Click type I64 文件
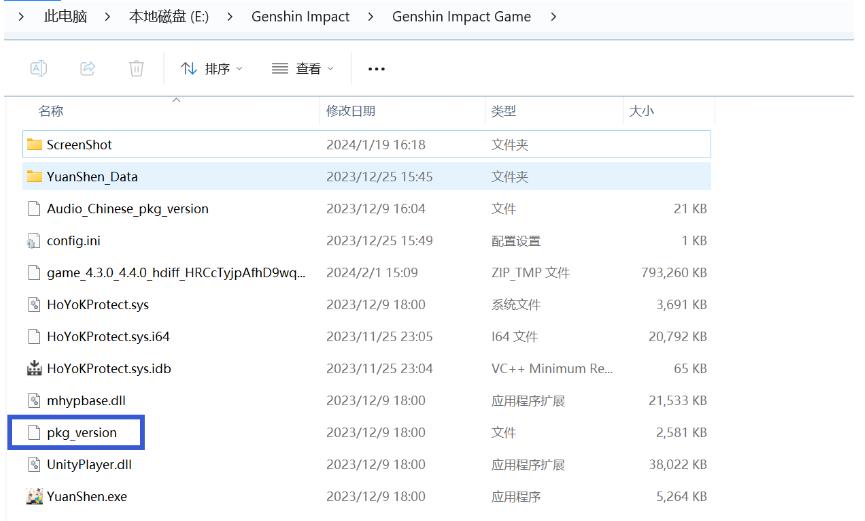Screen dimensions: 865x521 coord(514,337)
